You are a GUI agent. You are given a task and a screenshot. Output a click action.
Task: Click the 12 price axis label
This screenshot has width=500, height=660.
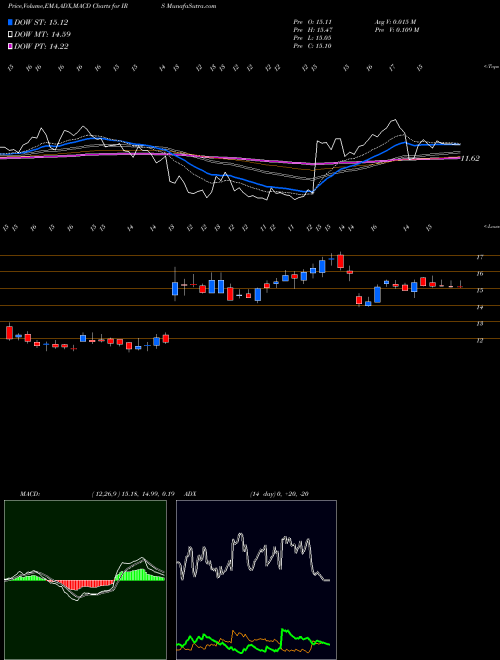point(479,341)
